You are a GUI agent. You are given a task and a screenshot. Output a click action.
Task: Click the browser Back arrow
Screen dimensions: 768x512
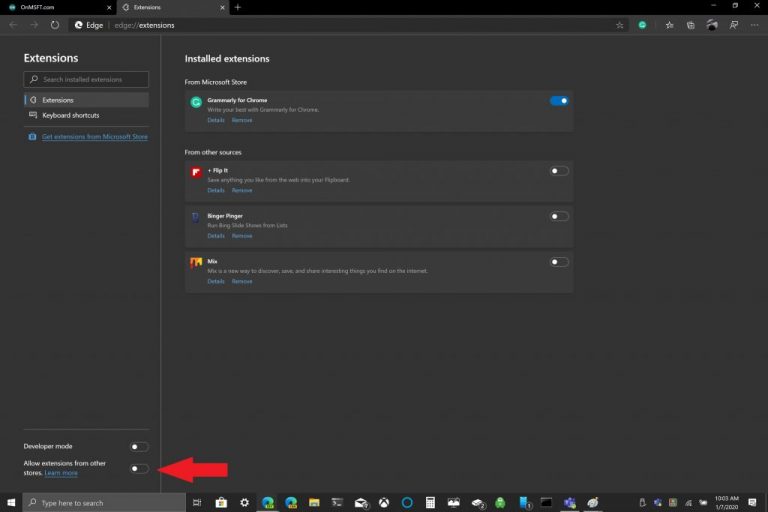tap(13, 25)
